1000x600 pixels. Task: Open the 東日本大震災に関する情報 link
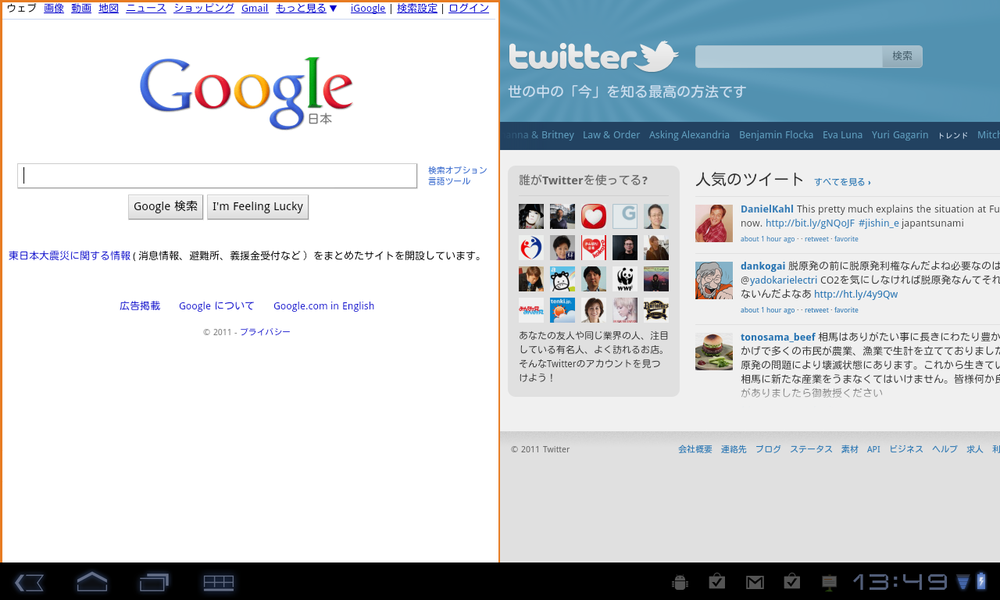pos(70,256)
